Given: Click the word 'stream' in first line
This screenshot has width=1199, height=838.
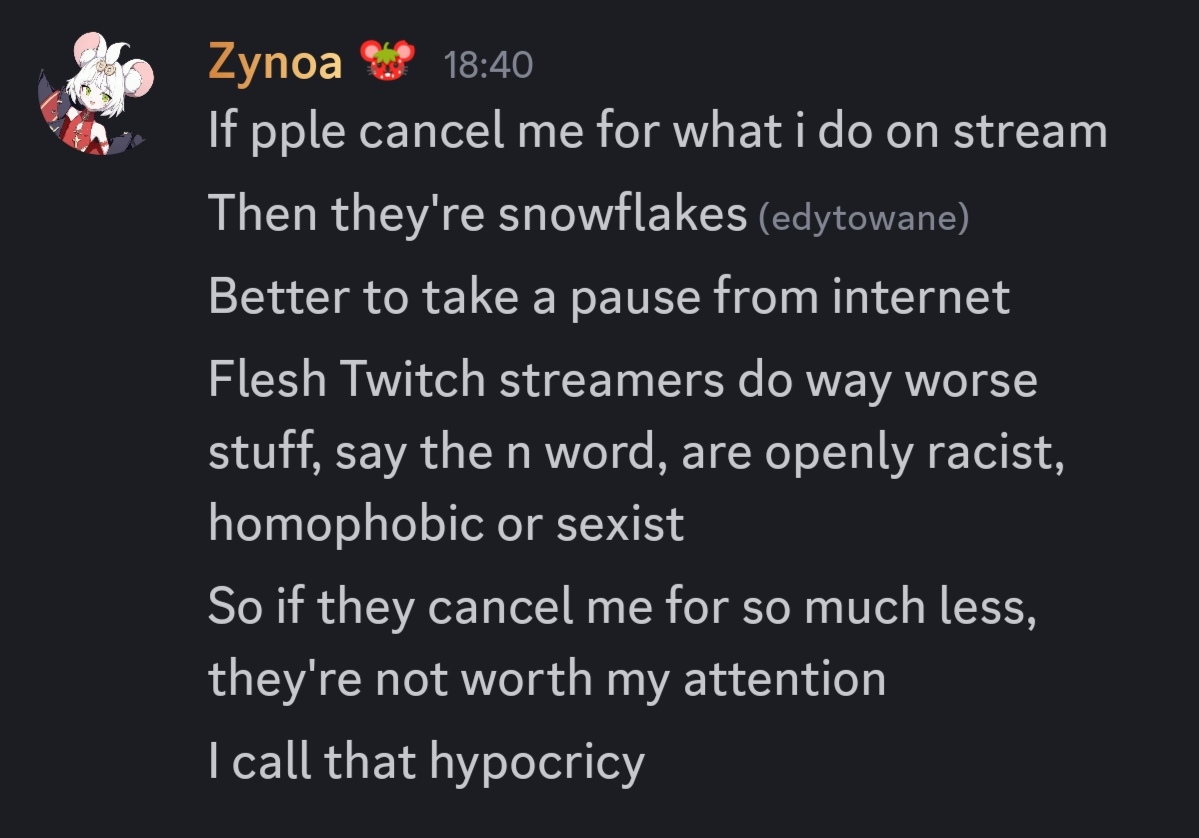Looking at the screenshot, I should click(1030, 130).
